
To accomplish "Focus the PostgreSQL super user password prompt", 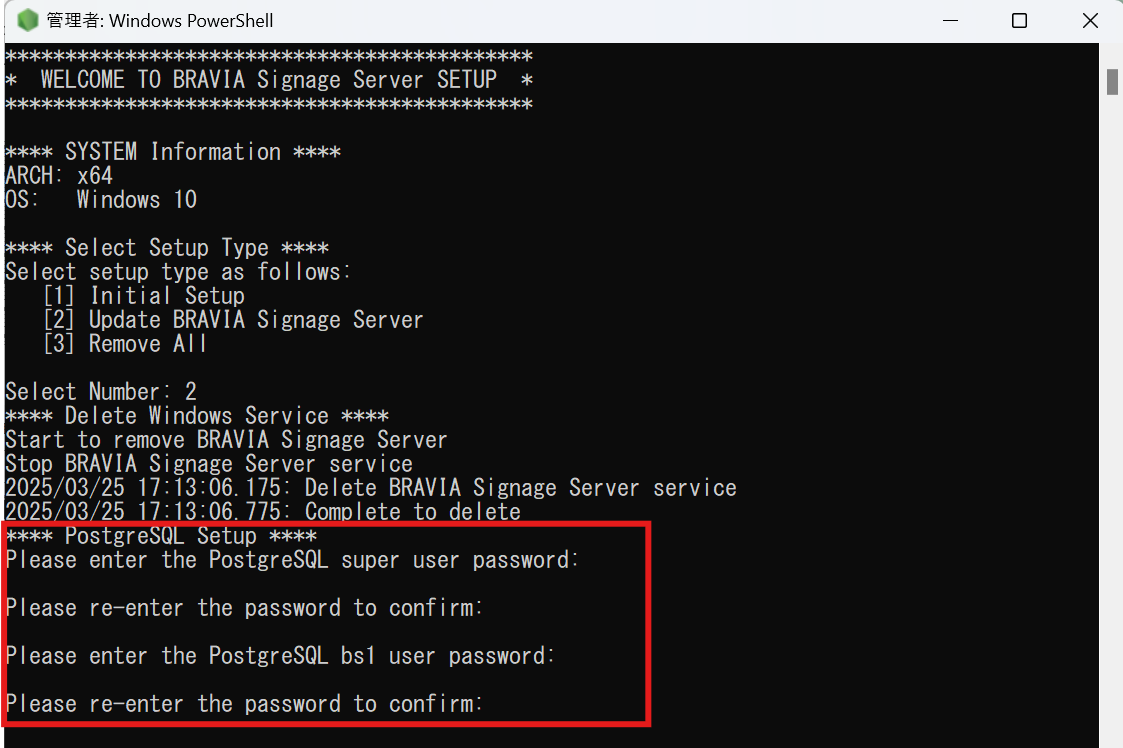I will tap(292, 560).
